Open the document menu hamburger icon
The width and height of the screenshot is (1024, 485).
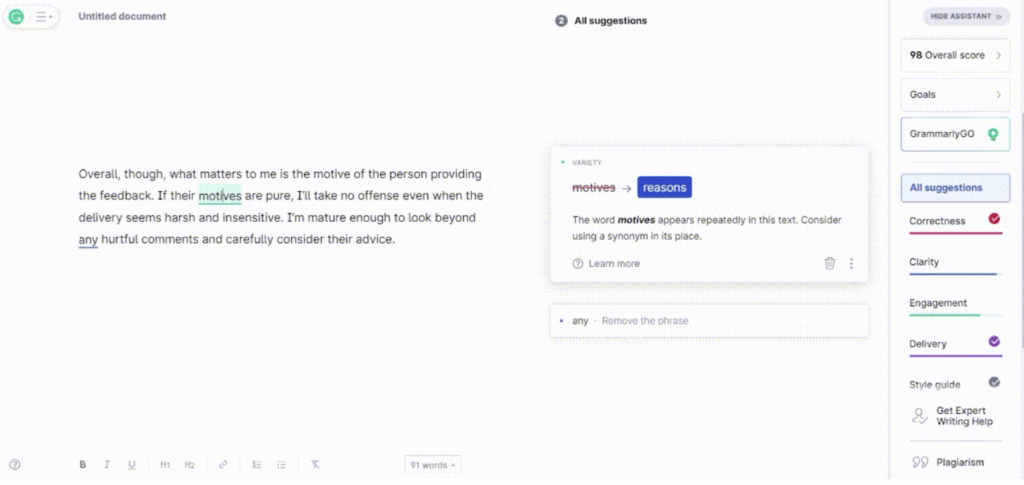tap(44, 17)
